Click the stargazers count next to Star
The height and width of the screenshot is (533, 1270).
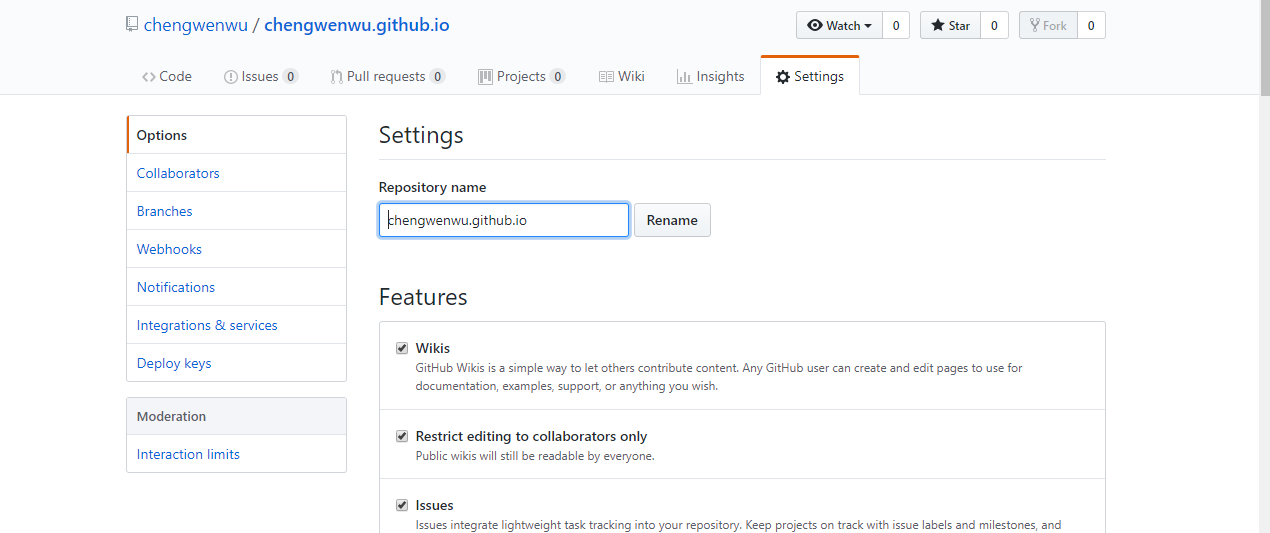[994, 26]
